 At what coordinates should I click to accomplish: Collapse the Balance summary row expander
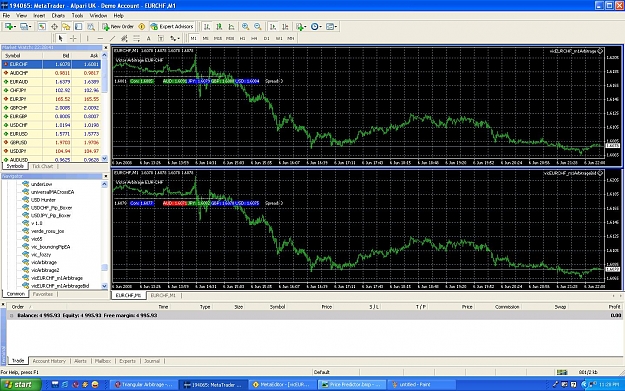click(x=12, y=315)
